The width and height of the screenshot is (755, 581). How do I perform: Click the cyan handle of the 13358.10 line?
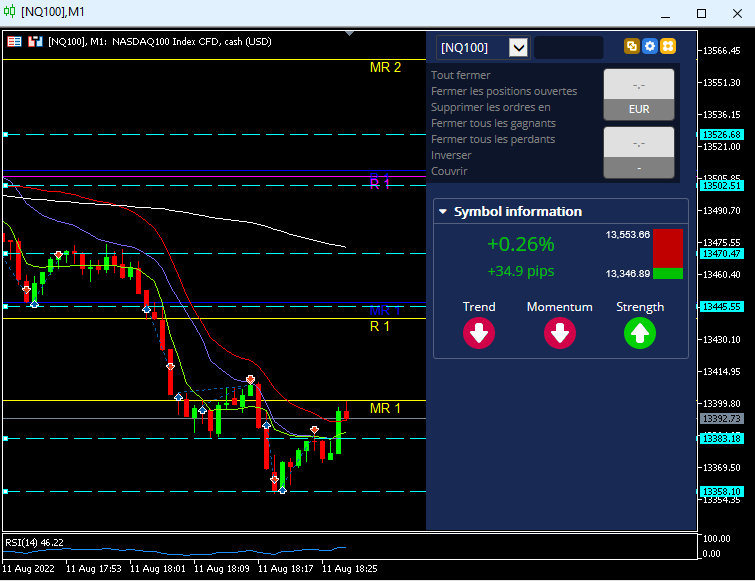click(6, 491)
